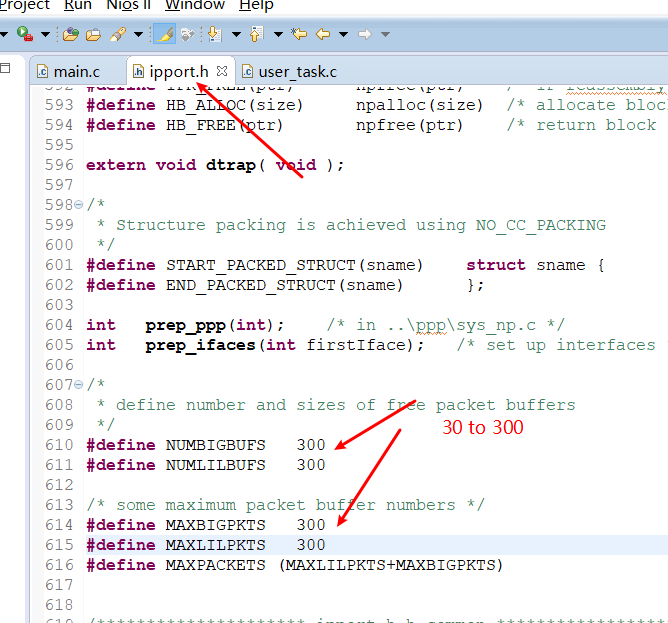Viewport: 668px width, 623px height.
Task: Click line number 596 in the gutter
Action: [59, 165]
